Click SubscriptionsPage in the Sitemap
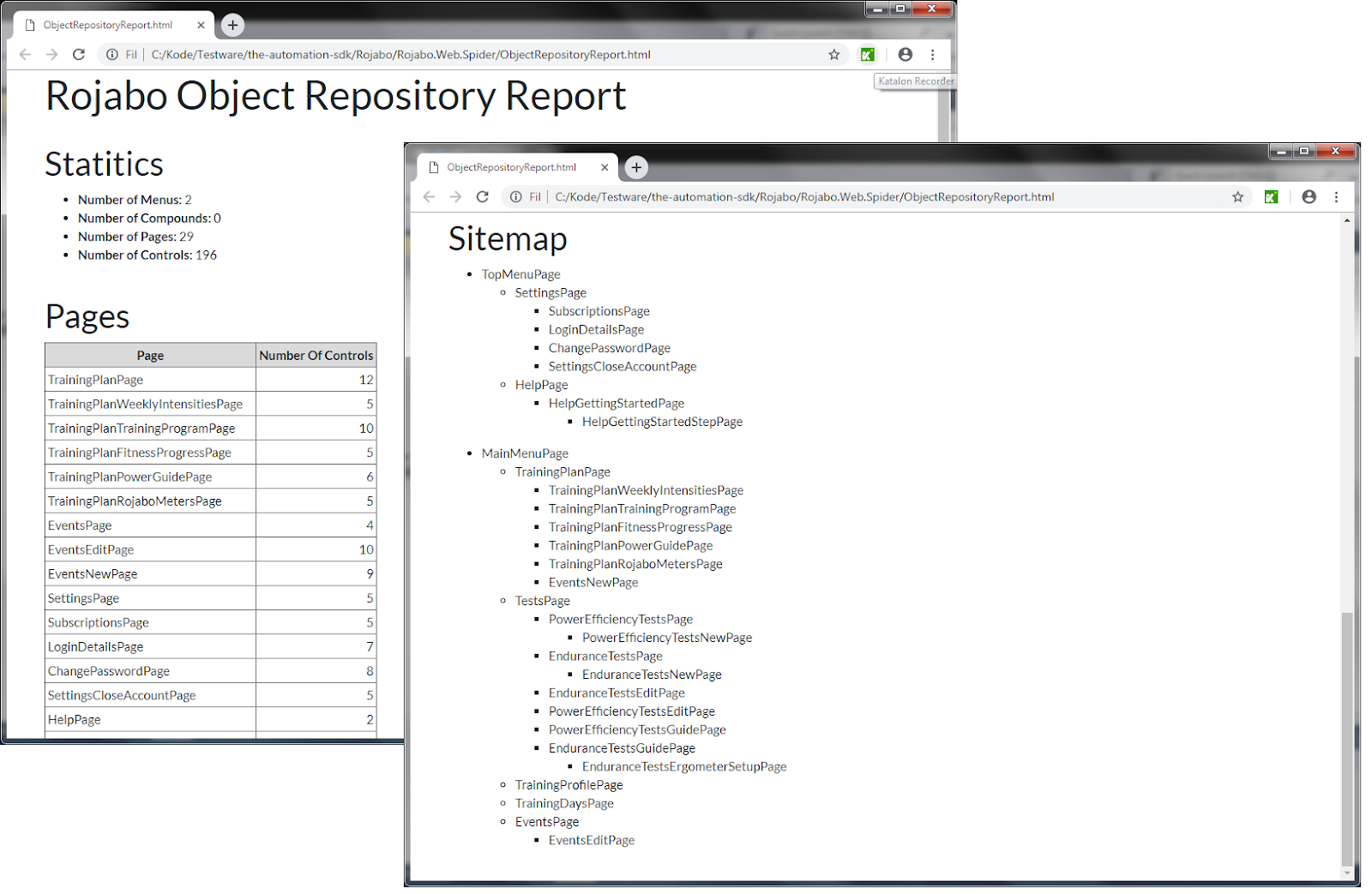The image size is (1372, 894). (x=599, y=311)
